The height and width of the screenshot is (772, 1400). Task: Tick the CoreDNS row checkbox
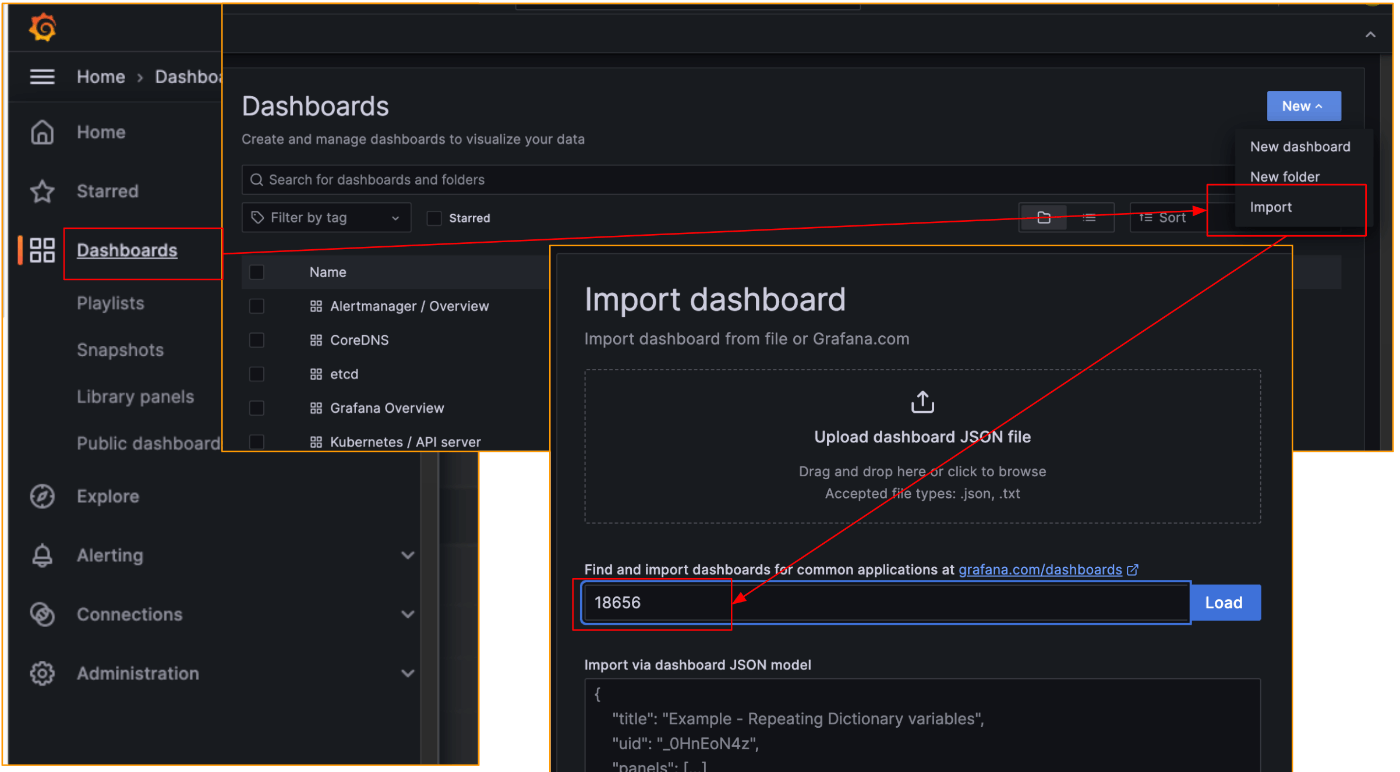click(257, 340)
